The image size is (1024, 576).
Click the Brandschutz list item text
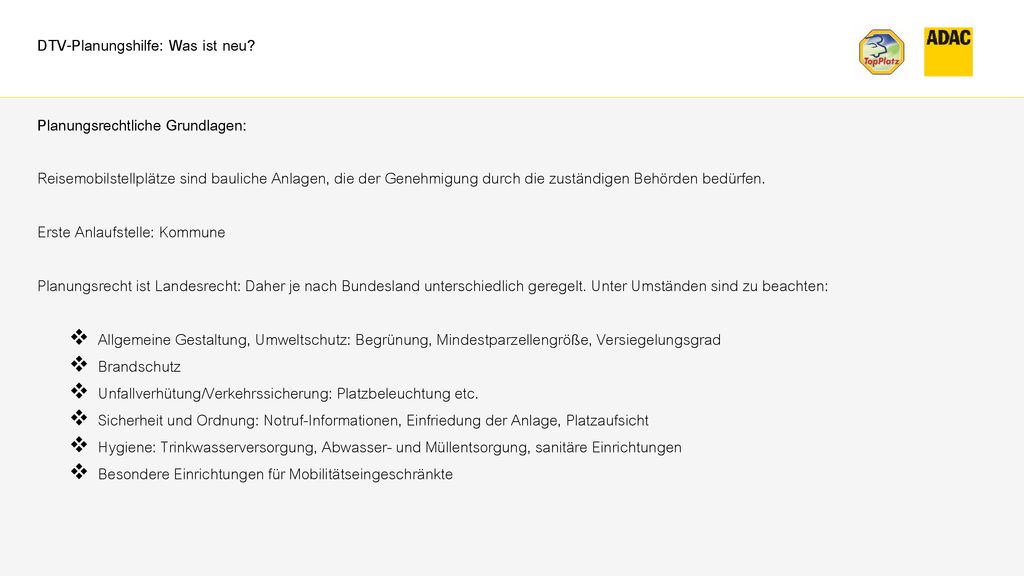coord(139,367)
